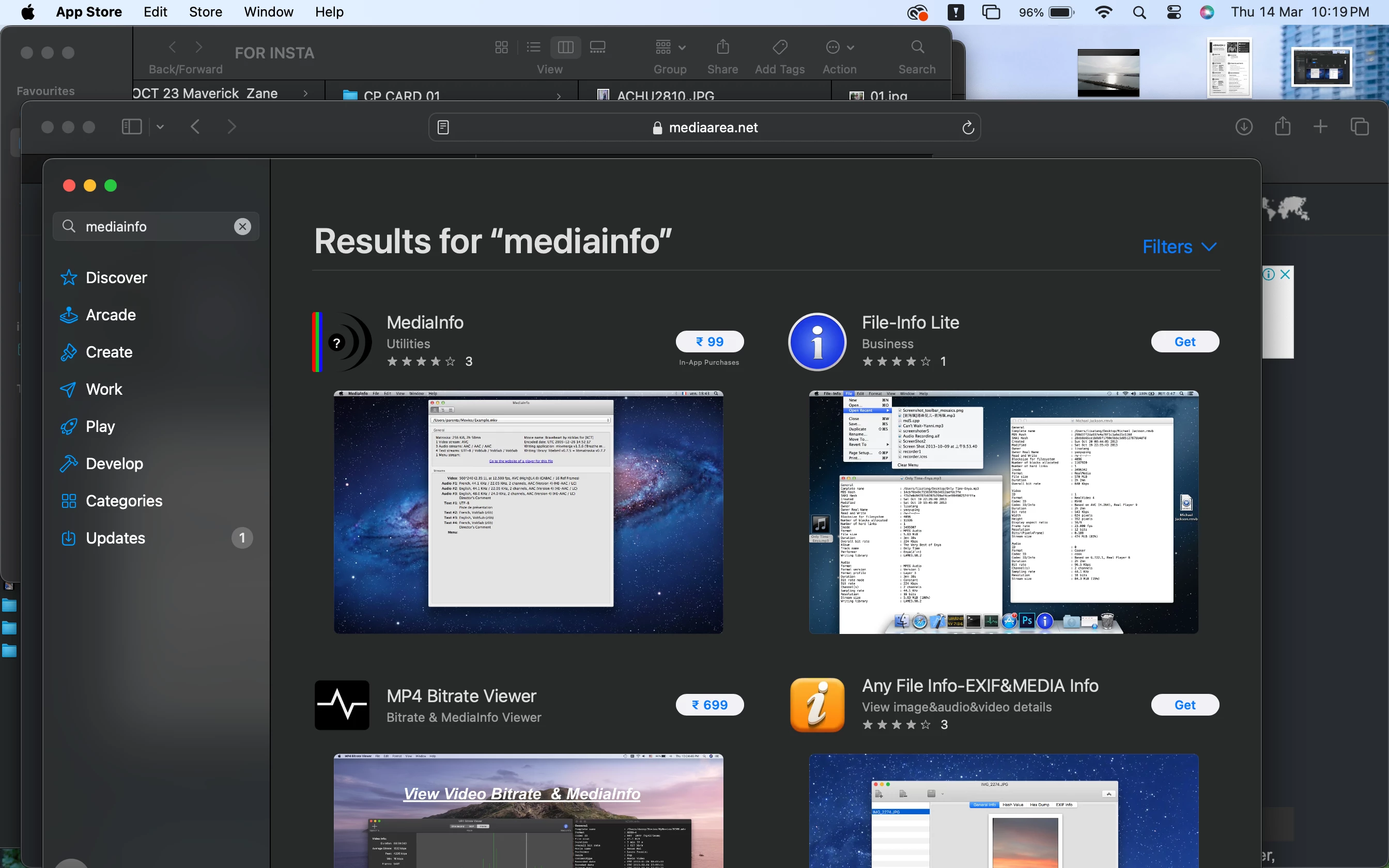Switch Finder to list view

coord(533,47)
